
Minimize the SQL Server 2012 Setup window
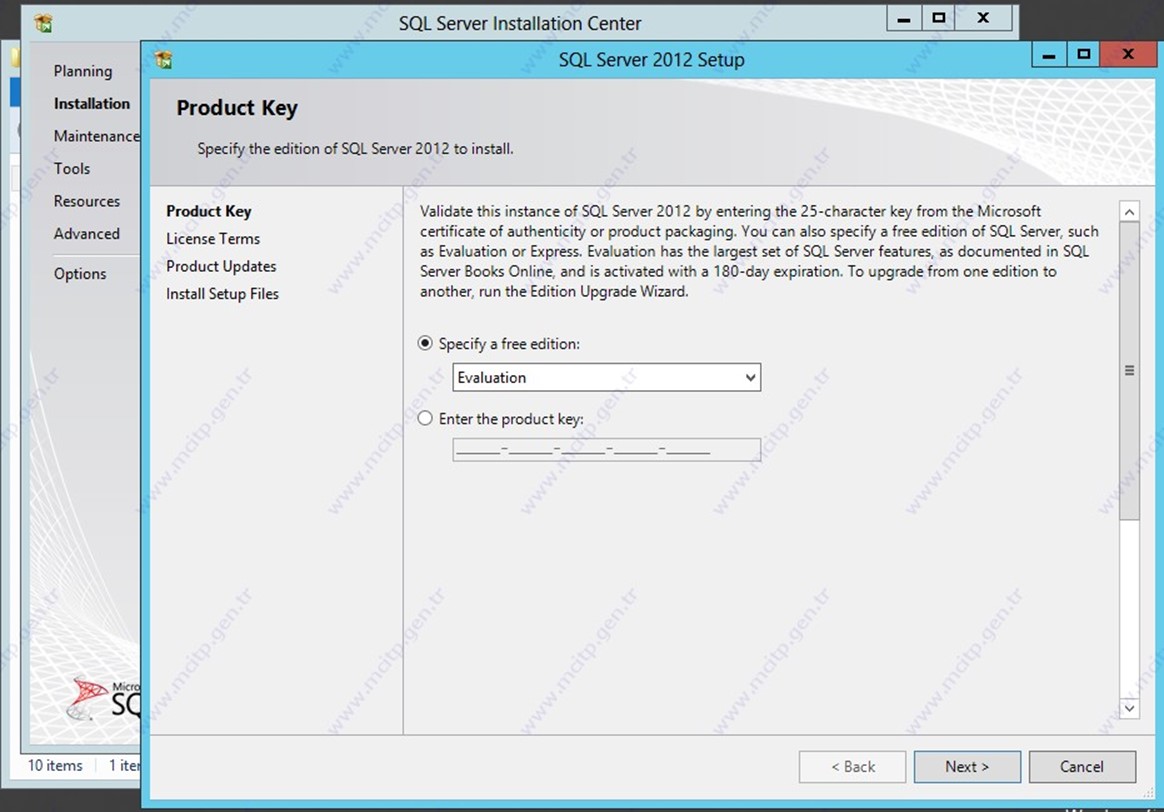(1049, 55)
